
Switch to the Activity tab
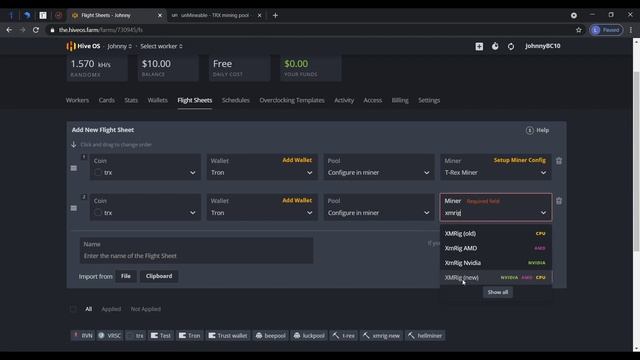(344, 100)
